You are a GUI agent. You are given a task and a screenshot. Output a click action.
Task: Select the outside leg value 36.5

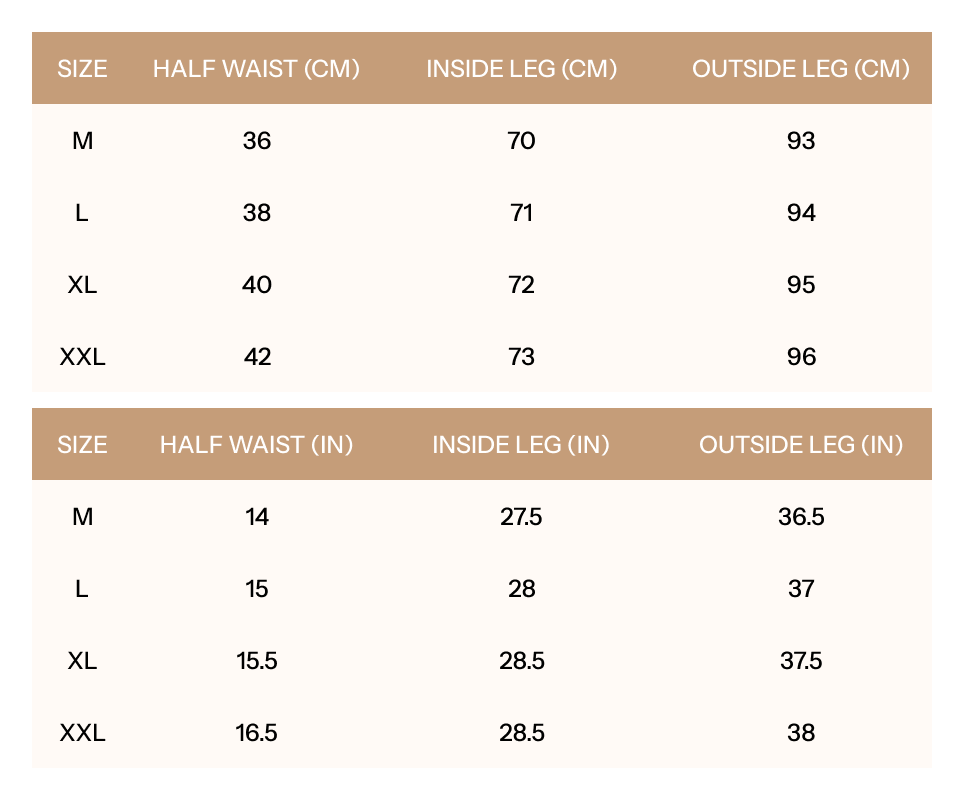click(801, 517)
